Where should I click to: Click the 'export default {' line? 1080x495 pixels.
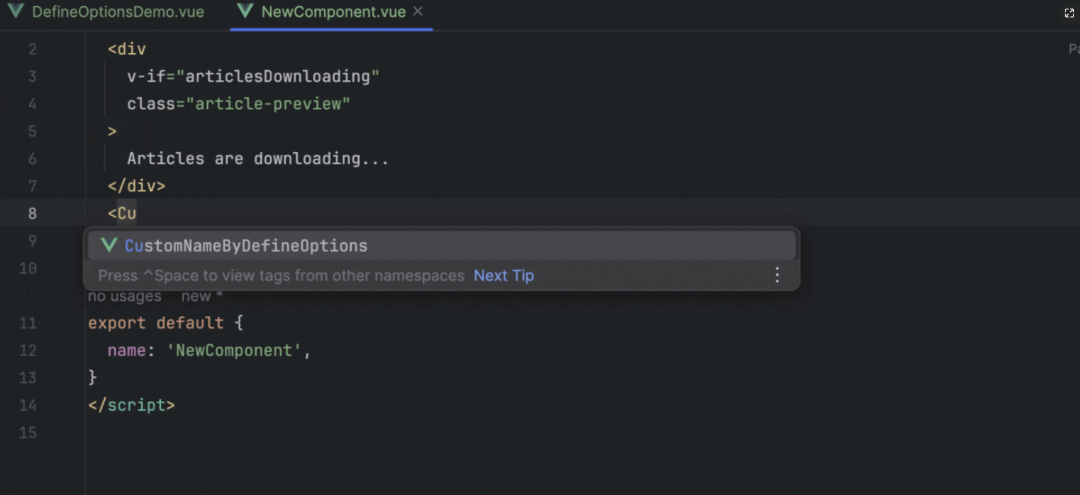[165, 323]
